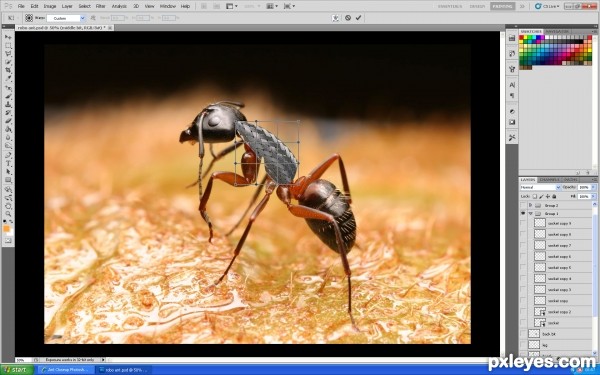Select the Healing Brush tool
The width and height of the screenshot is (600, 375).
coord(8,88)
